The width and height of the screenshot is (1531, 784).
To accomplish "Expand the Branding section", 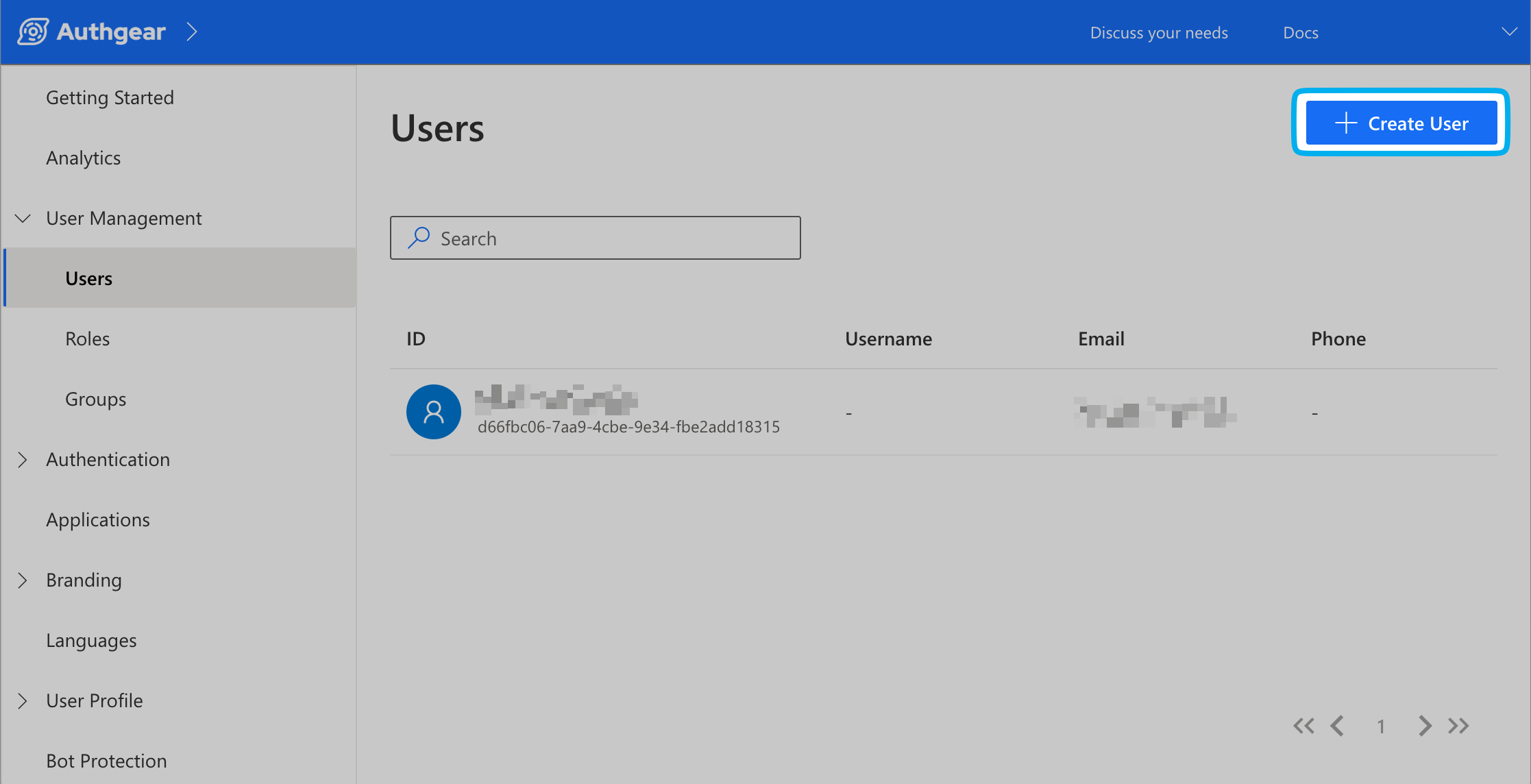I will [x=23, y=580].
